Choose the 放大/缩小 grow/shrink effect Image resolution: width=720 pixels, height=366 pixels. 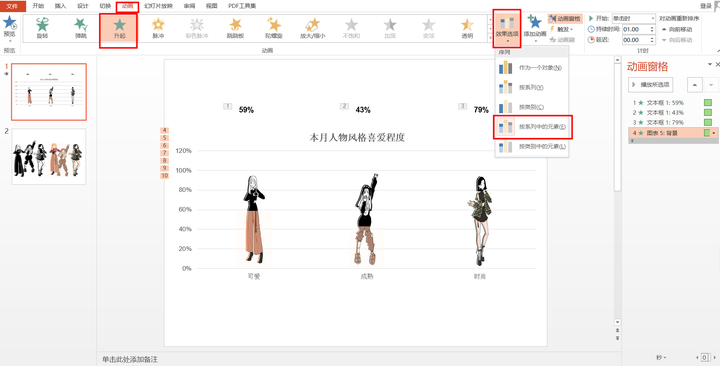coord(313,28)
